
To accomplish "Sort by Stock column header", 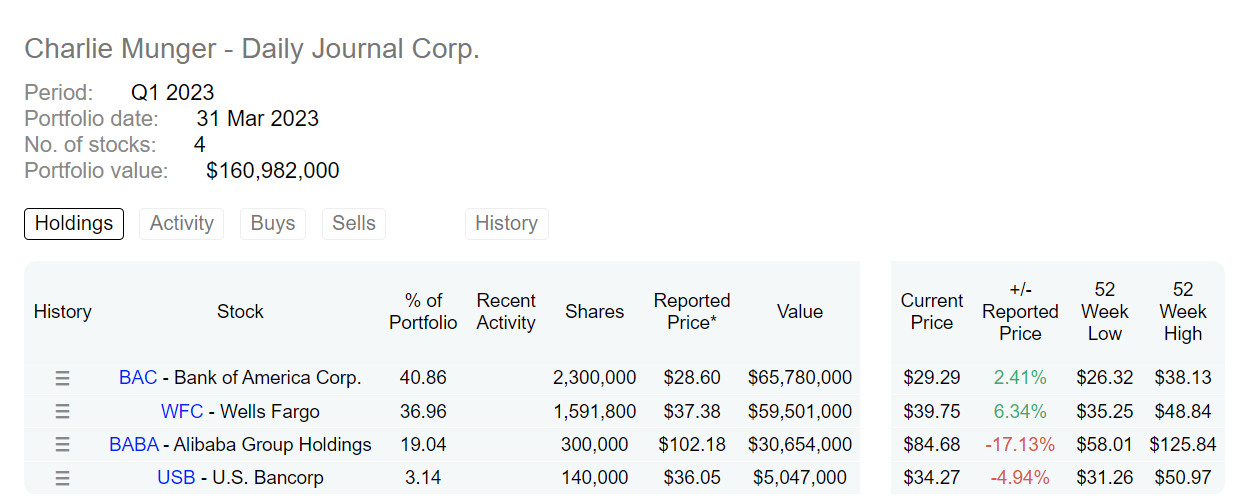I will click(x=240, y=312).
